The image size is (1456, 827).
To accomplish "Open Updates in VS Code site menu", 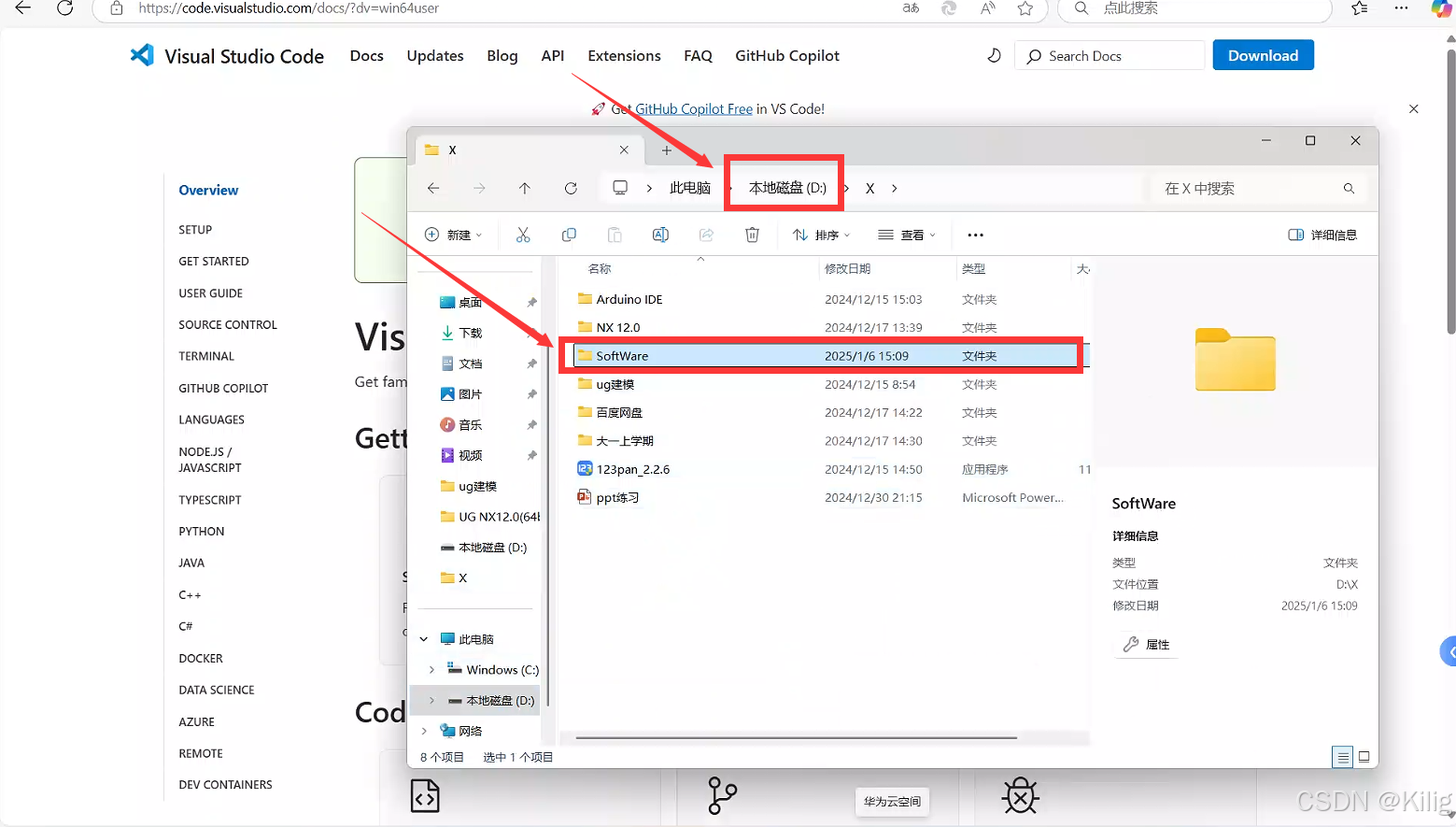I will (435, 56).
